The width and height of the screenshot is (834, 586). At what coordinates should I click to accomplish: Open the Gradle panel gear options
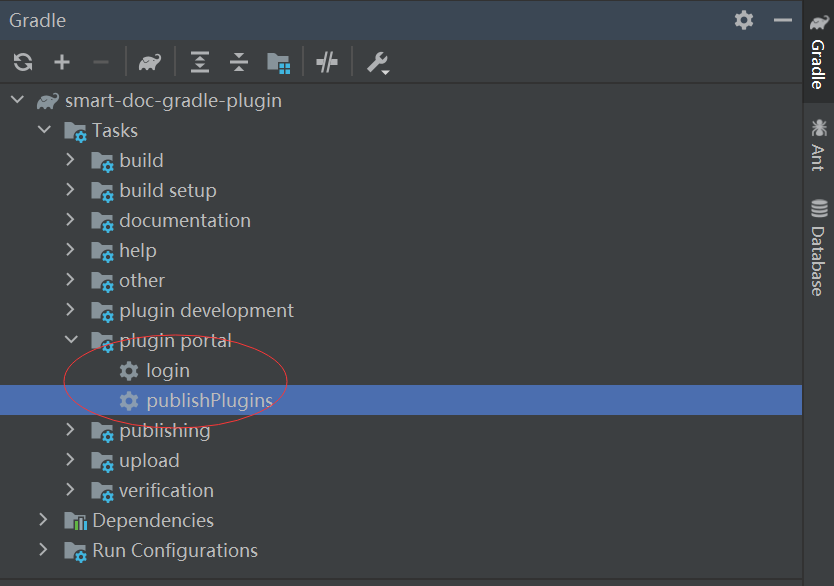tap(744, 20)
